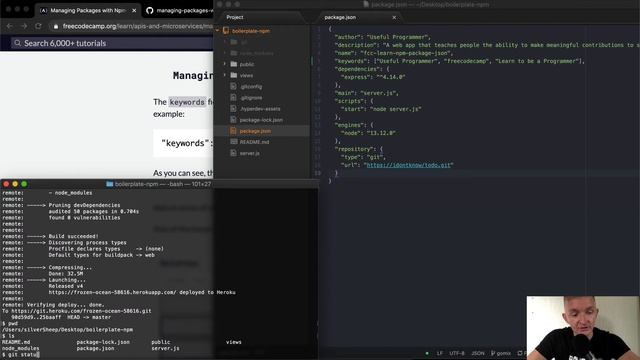Click the terminal title folder icon

point(109,184)
